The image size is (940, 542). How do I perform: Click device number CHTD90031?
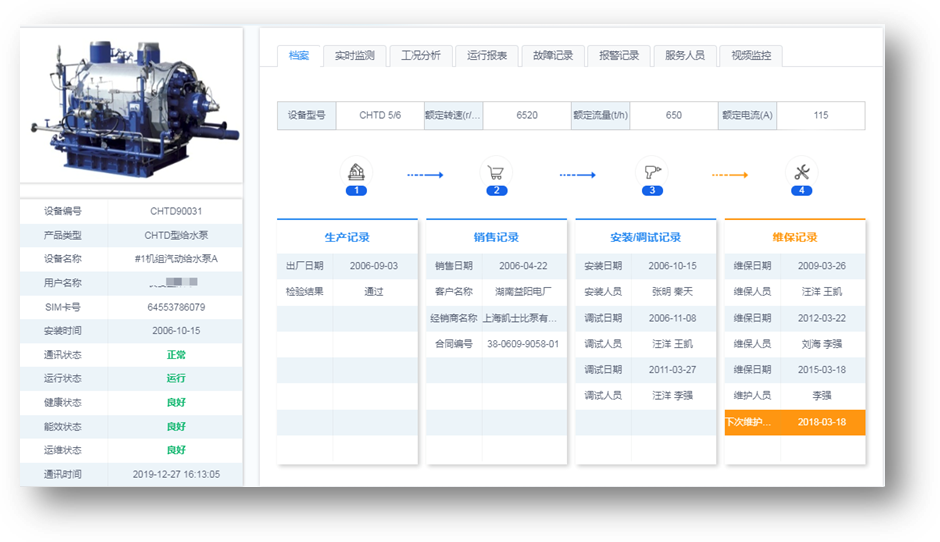176,211
